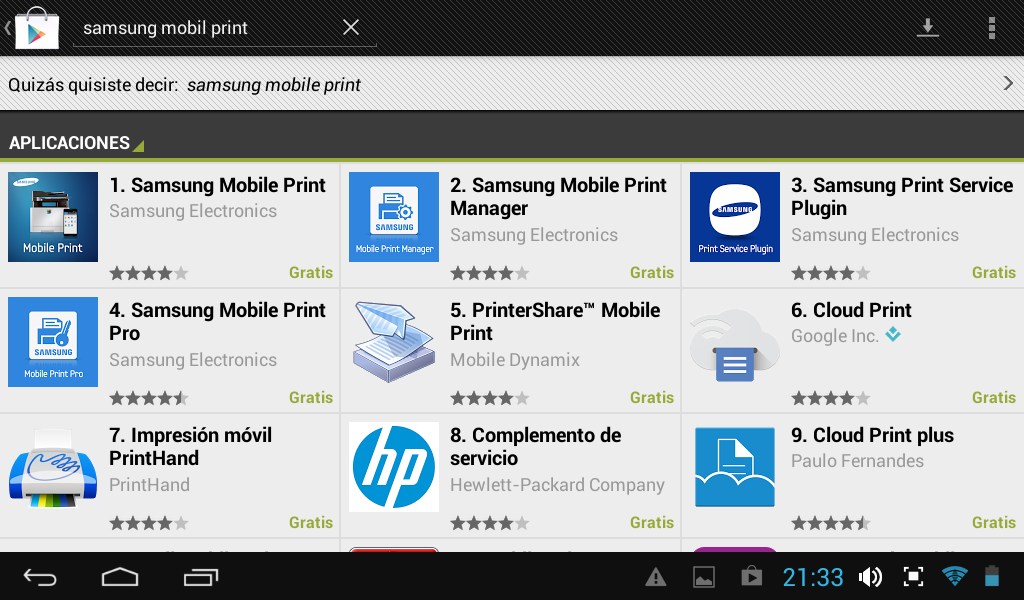Clear the search text with the X

click(x=351, y=27)
